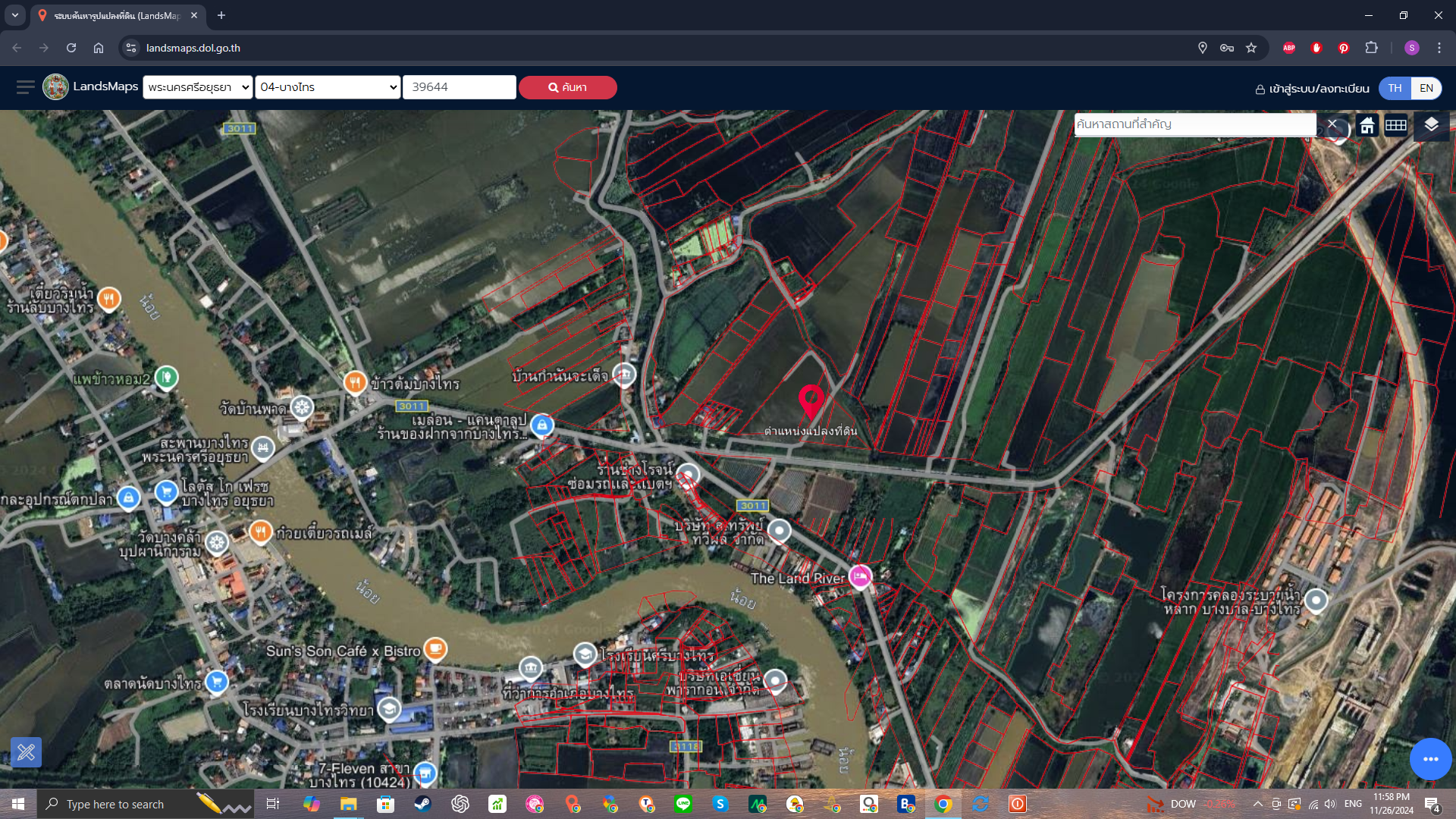Click the ตลาดนัดบางไทร shopping marker

pos(217,682)
